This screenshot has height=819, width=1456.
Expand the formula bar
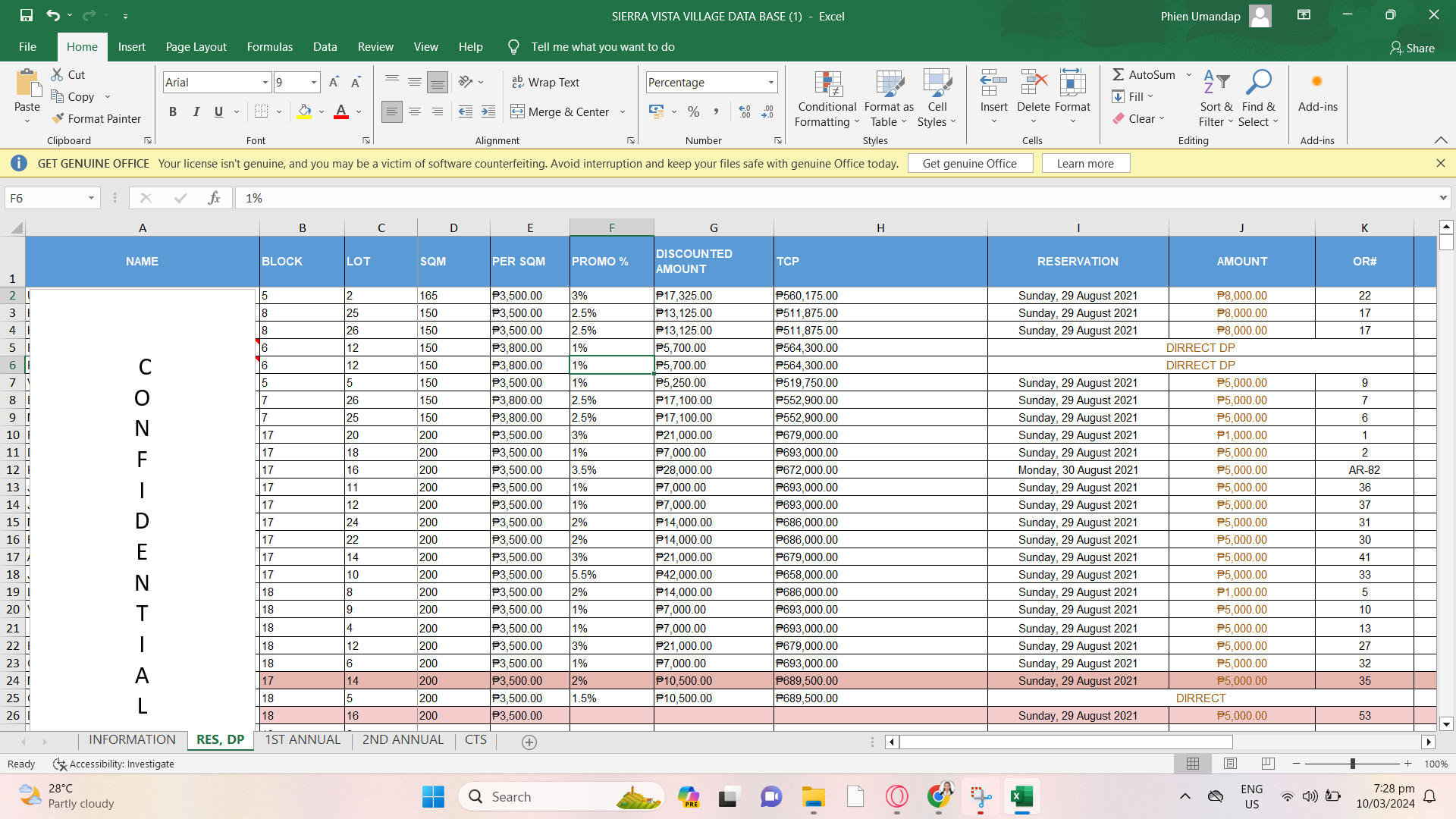[1442, 198]
